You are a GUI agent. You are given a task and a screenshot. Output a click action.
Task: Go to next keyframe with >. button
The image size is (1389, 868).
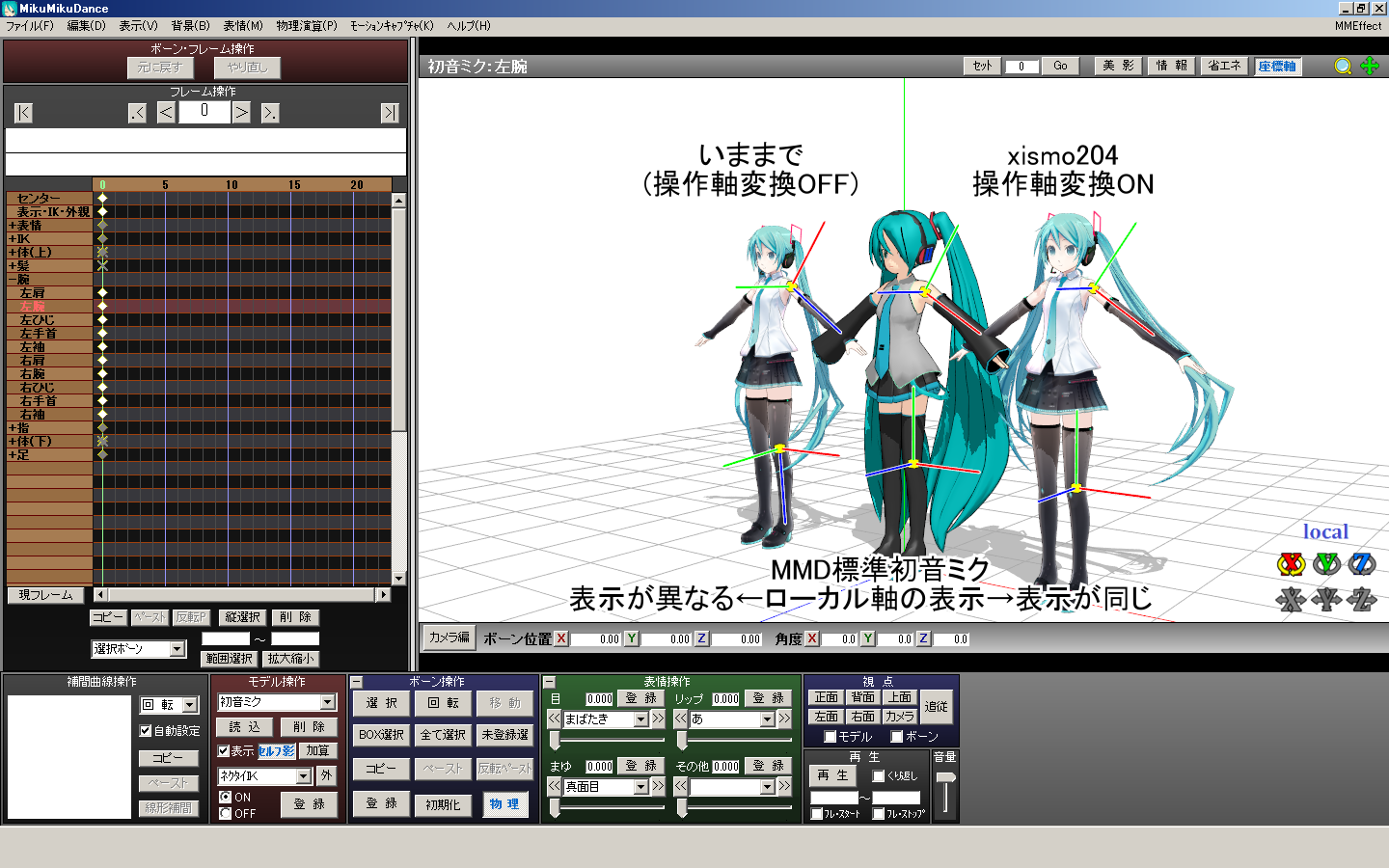point(270,113)
